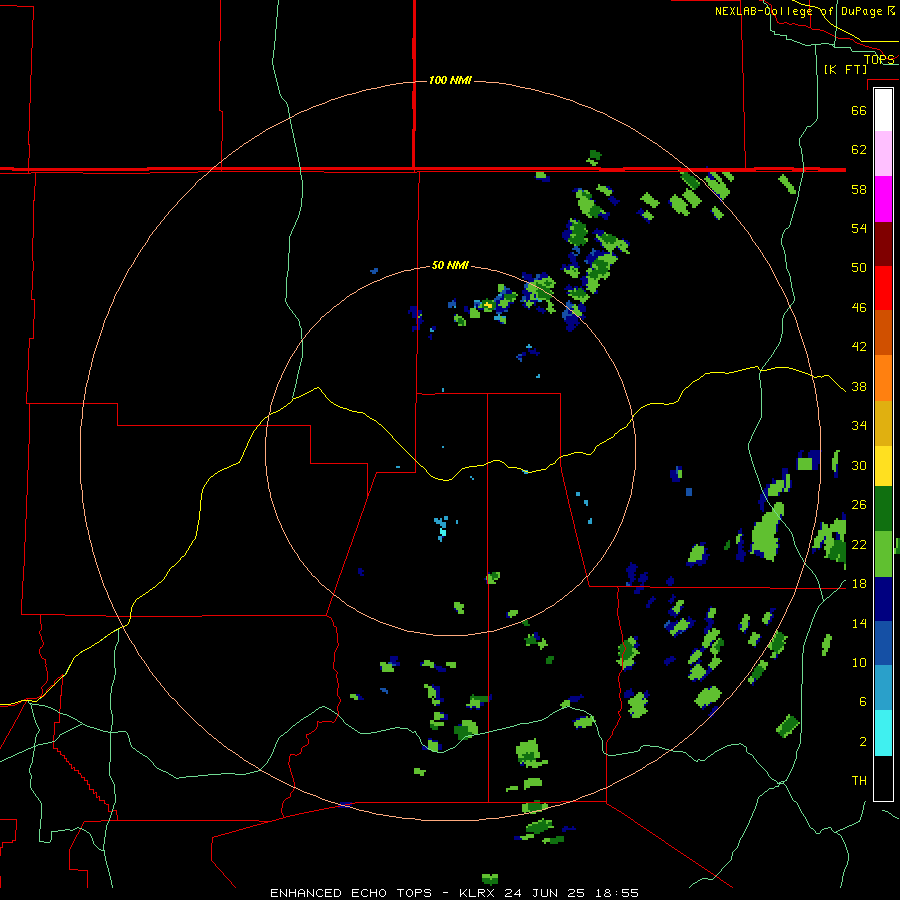Select the dark green legend swatch
Viewport: 900px width, 900px height.
click(x=883, y=509)
